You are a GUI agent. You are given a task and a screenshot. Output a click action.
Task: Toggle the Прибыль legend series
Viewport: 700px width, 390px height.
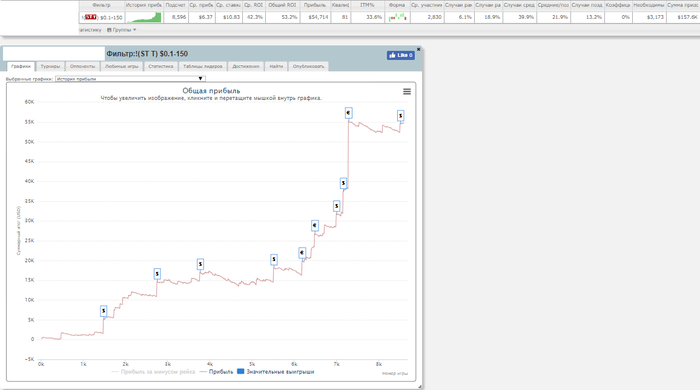click(216, 372)
